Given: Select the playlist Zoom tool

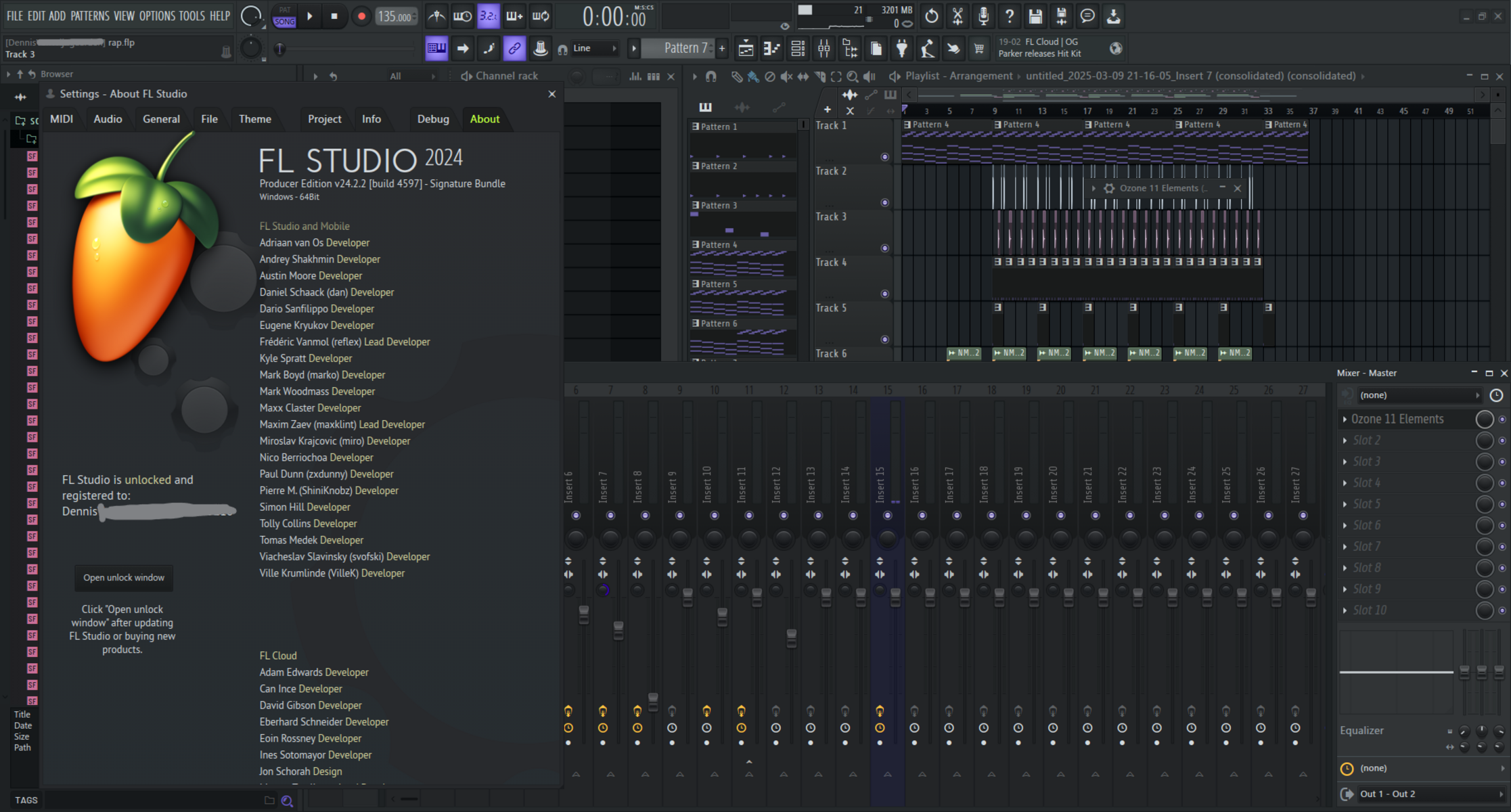Looking at the screenshot, I should coord(853,76).
